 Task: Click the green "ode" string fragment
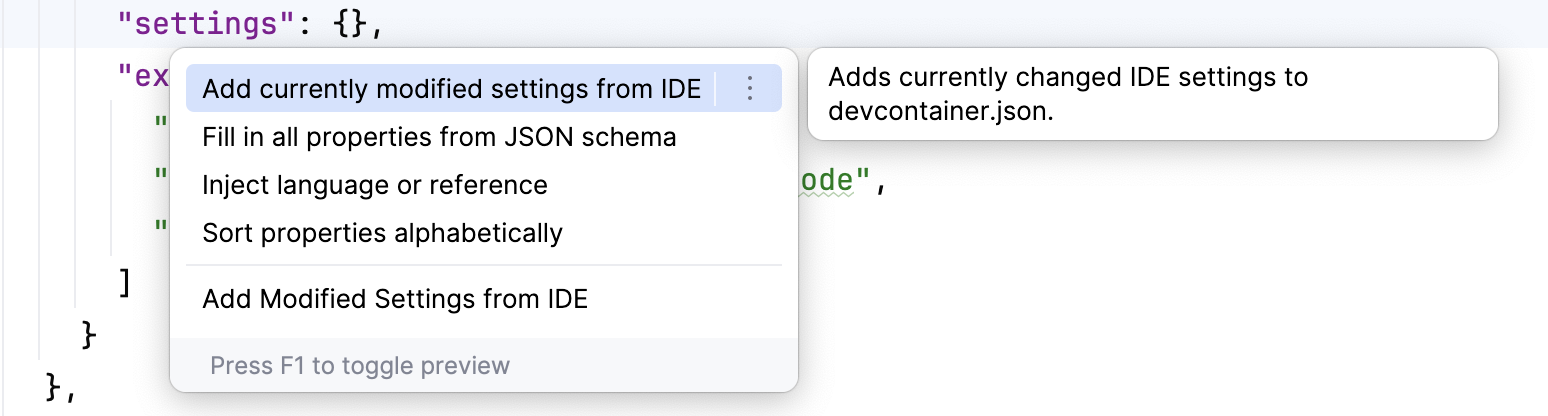pos(828,182)
